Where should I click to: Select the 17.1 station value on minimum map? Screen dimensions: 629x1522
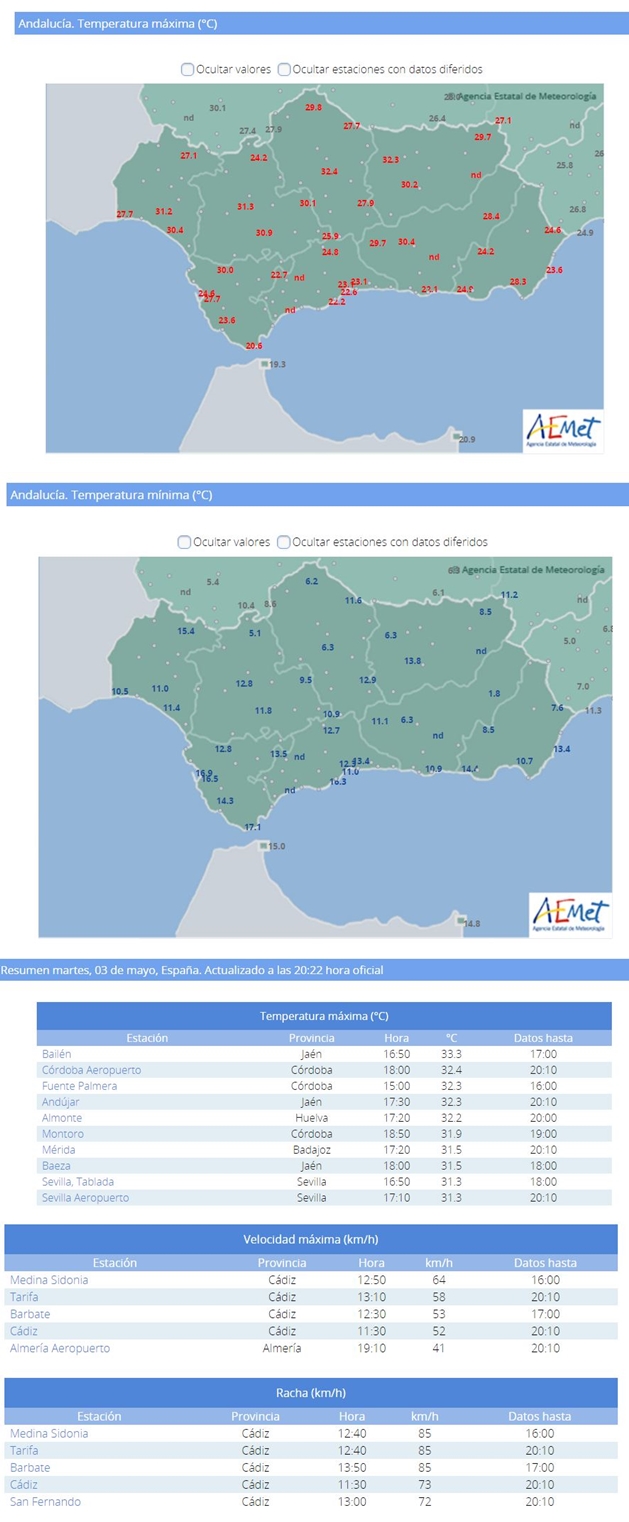click(253, 827)
